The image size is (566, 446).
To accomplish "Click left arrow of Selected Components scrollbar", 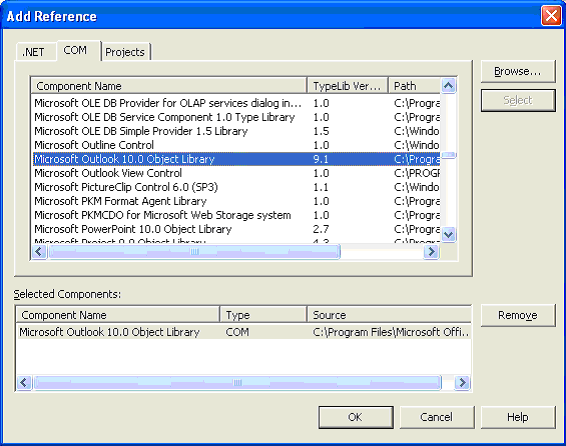I will coord(24,382).
